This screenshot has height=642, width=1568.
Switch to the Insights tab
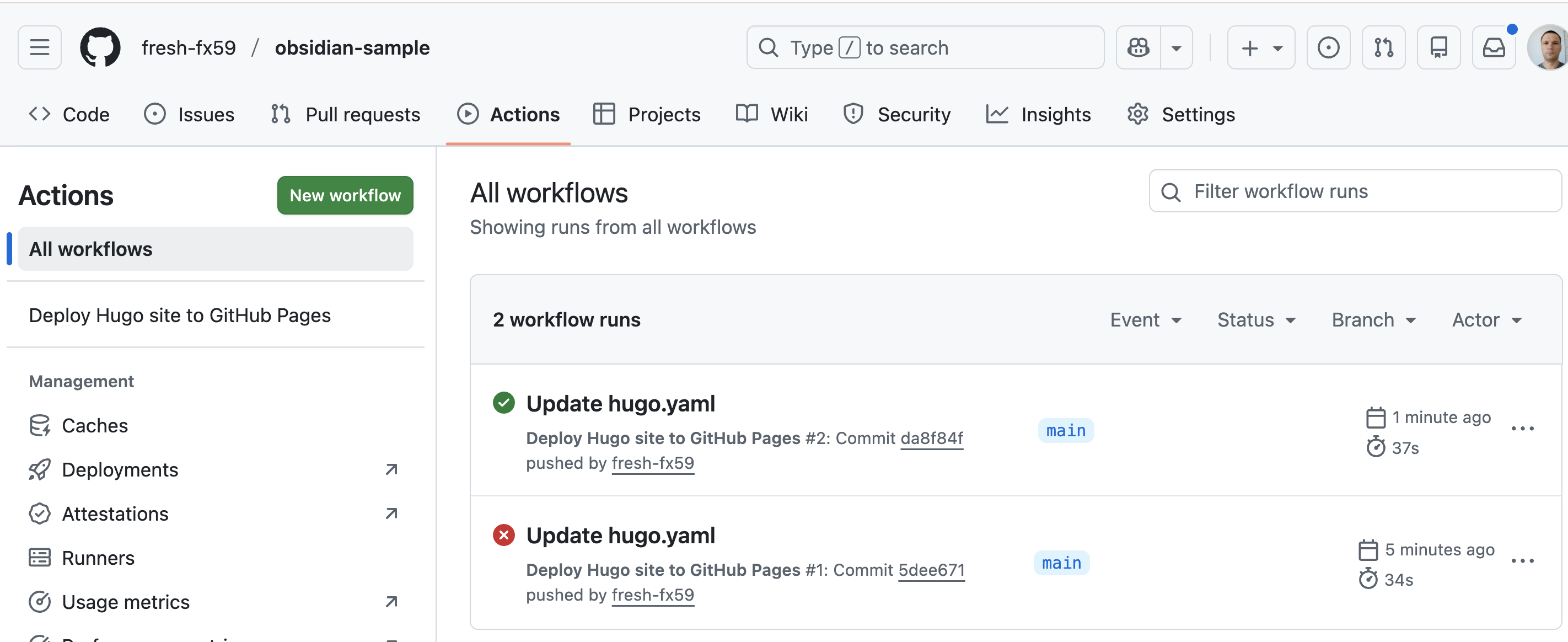click(1038, 115)
